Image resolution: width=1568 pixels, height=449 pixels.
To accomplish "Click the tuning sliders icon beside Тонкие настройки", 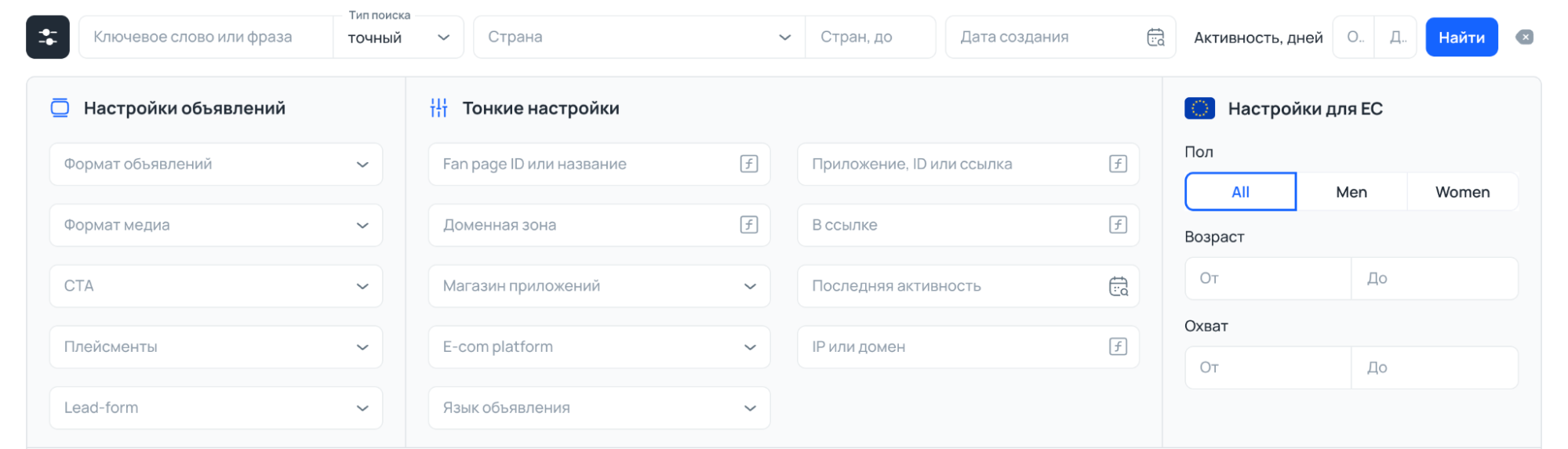I will pos(438,108).
